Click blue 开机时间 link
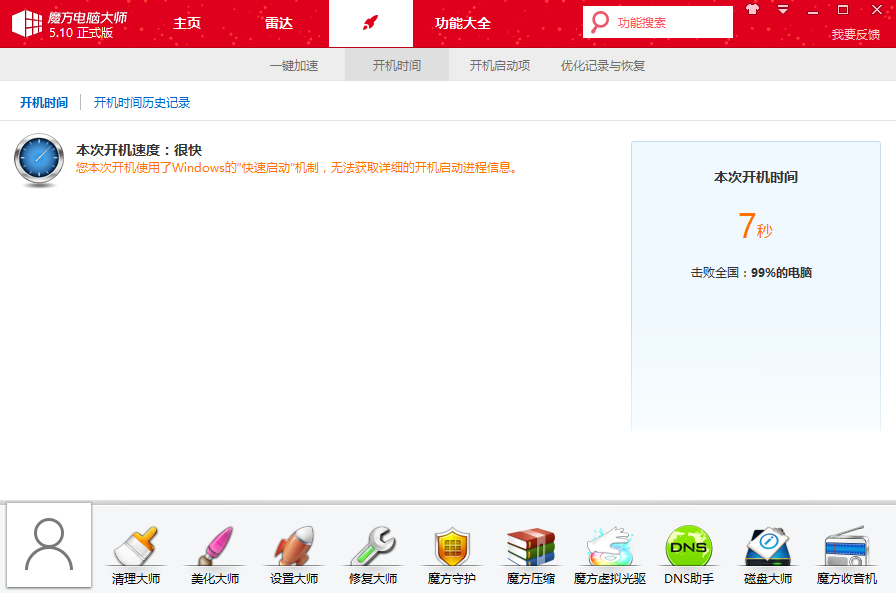The width and height of the screenshot is (896, 593). point(44,103)
